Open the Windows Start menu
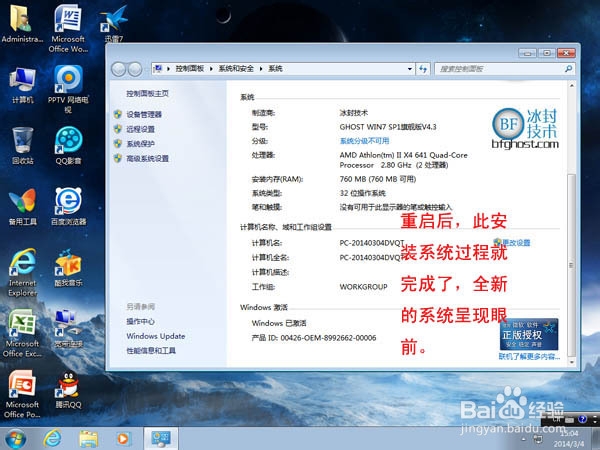The height and width of the screenshot is (450, 600). tap(16, 438)
